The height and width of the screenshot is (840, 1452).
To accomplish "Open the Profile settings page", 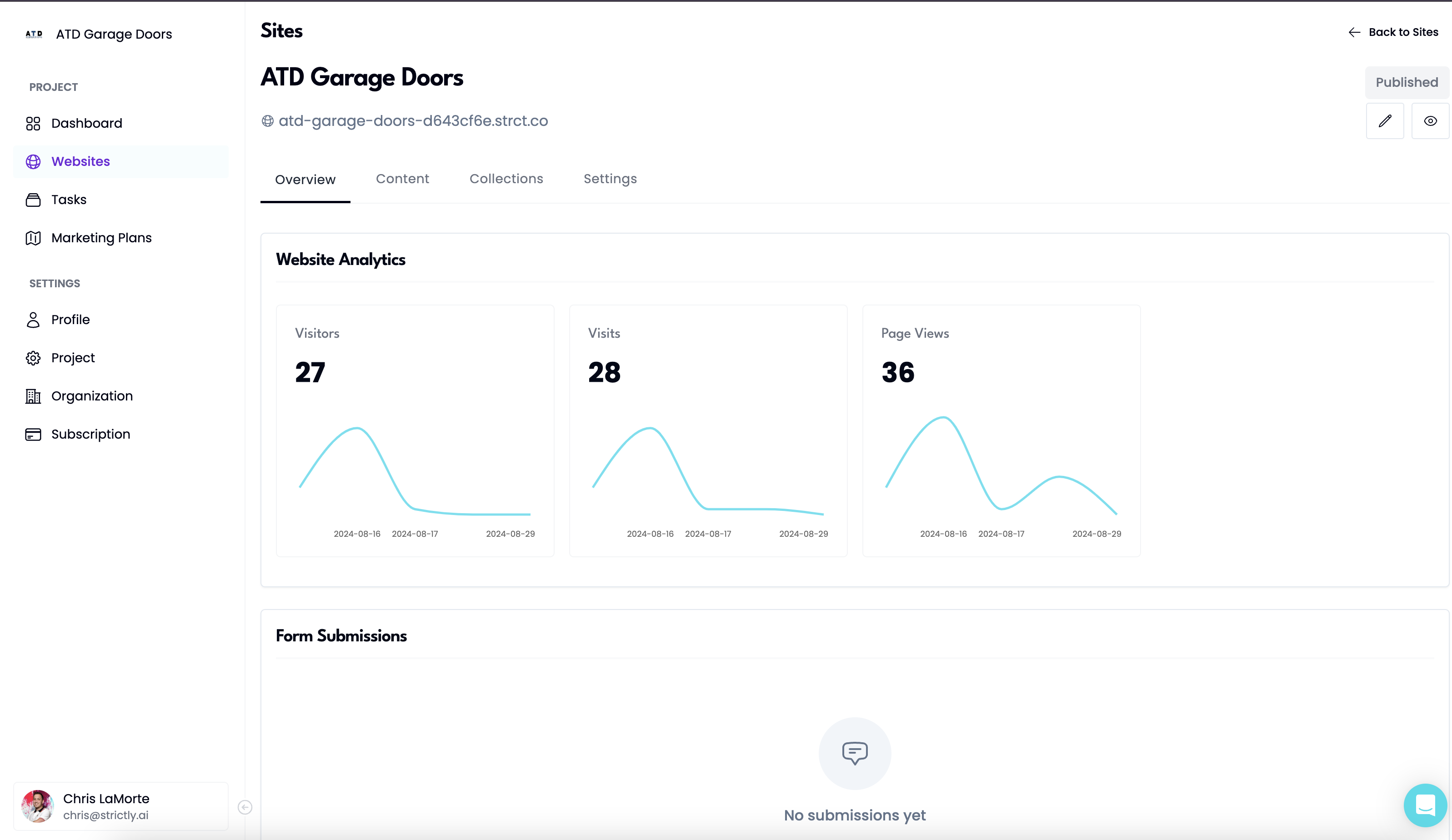I will 70,320.
